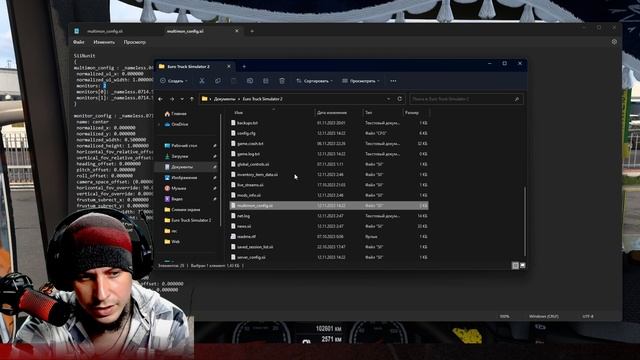Click the pin icon next to Загрузки

pyautogui.click(x=215, y=156)
